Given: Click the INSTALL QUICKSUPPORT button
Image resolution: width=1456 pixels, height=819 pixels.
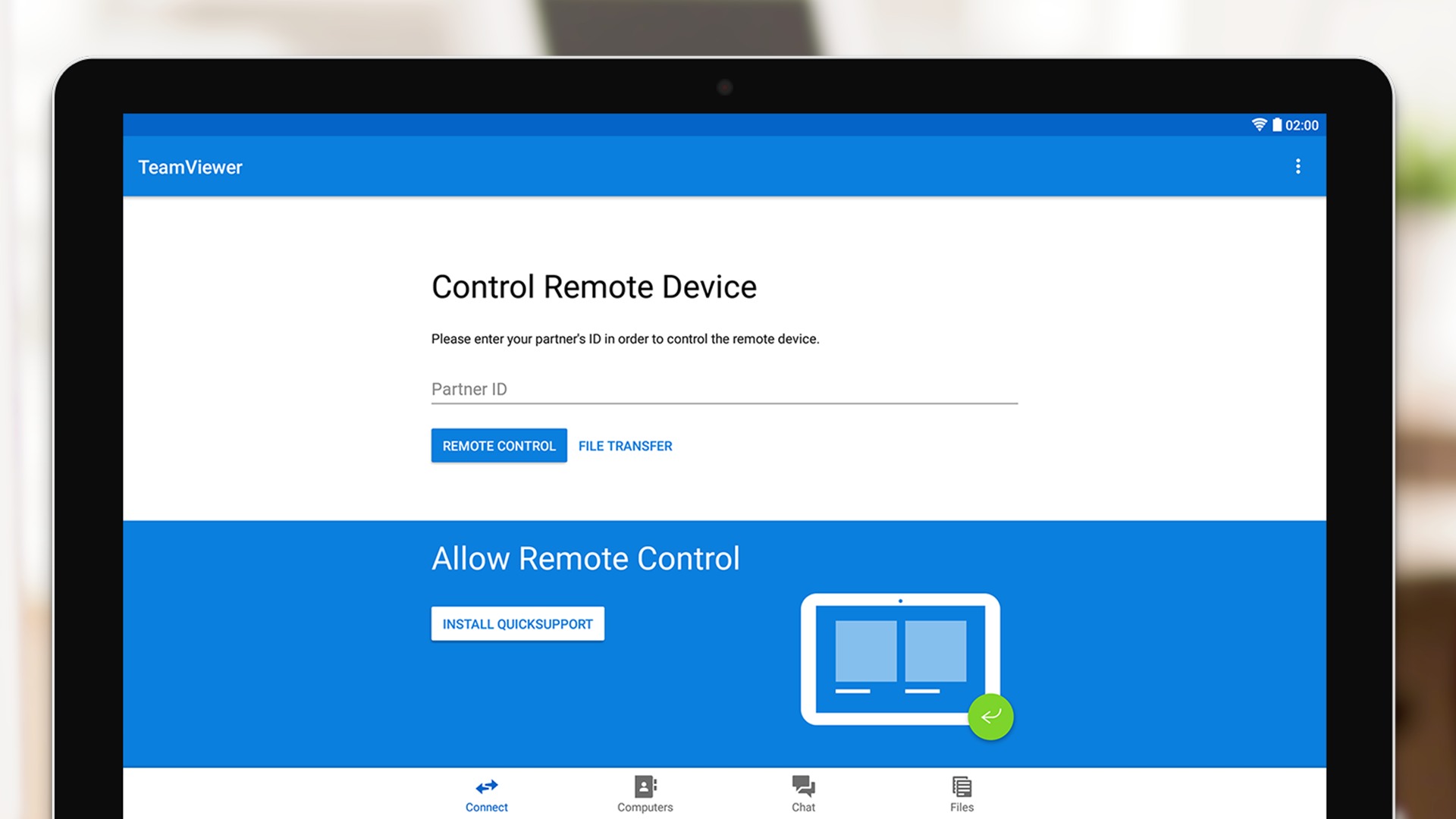Looking at the screenshot, I should coord(517,623).
